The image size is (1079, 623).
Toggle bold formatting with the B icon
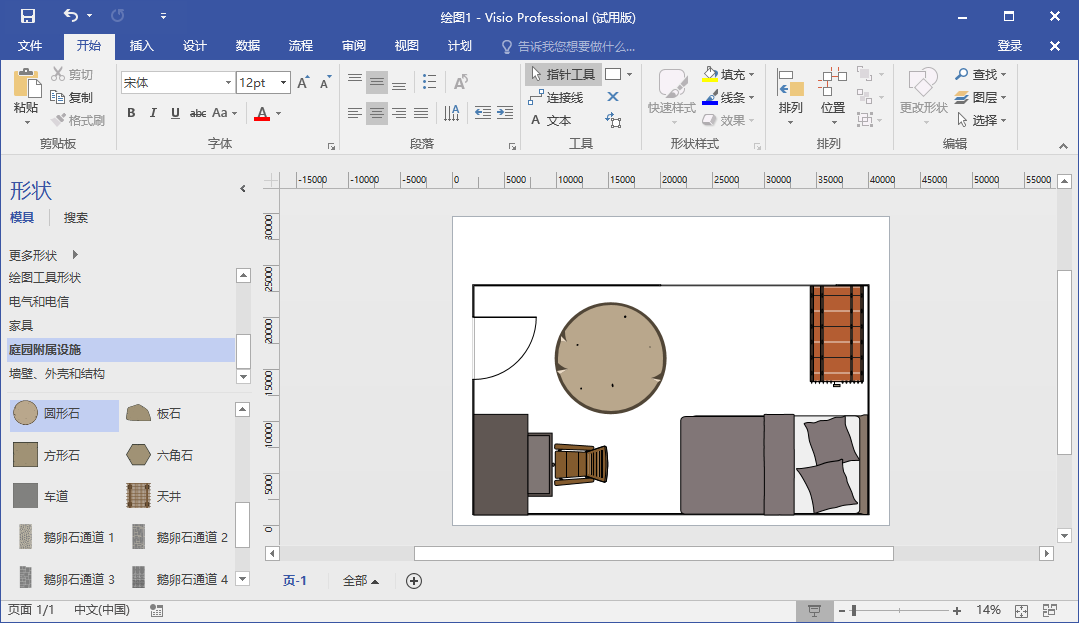tap(131, 113)
